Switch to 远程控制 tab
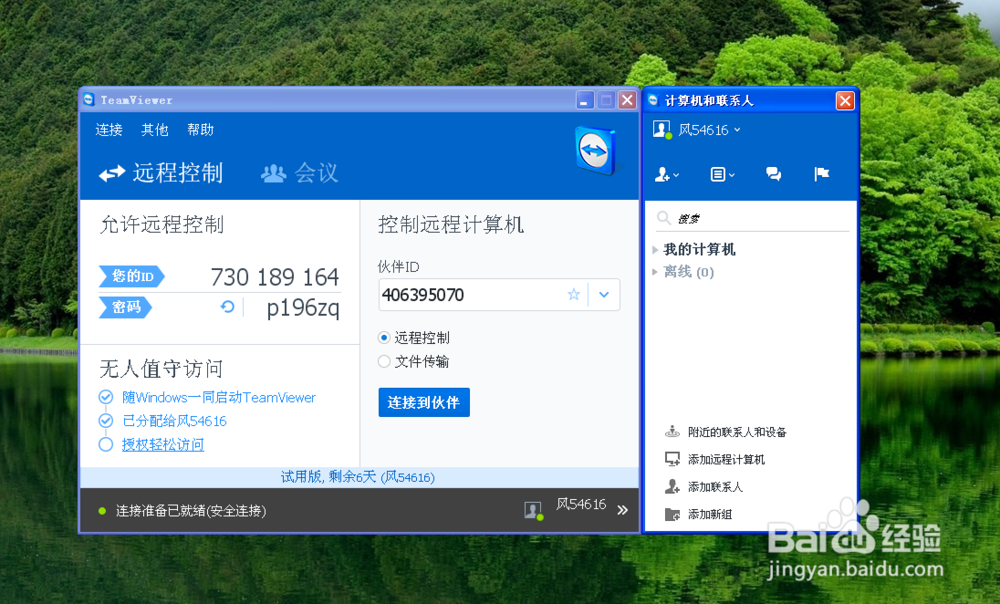Screen dimensions: 1000x604 click(161, 173)
